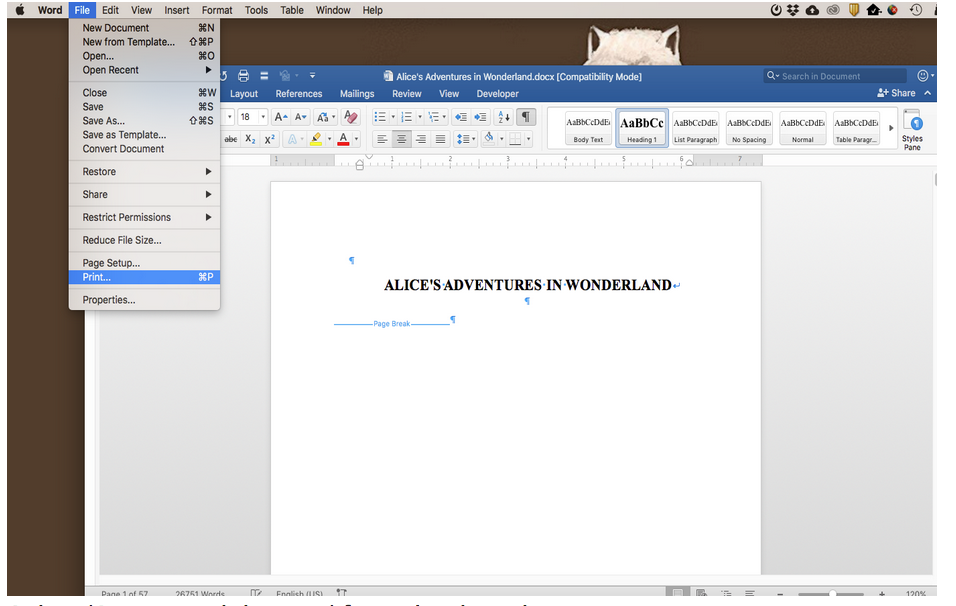Switch to outline view in status bar
The width and height of the screenshot is (956, 606).
(x=726, y=593)
